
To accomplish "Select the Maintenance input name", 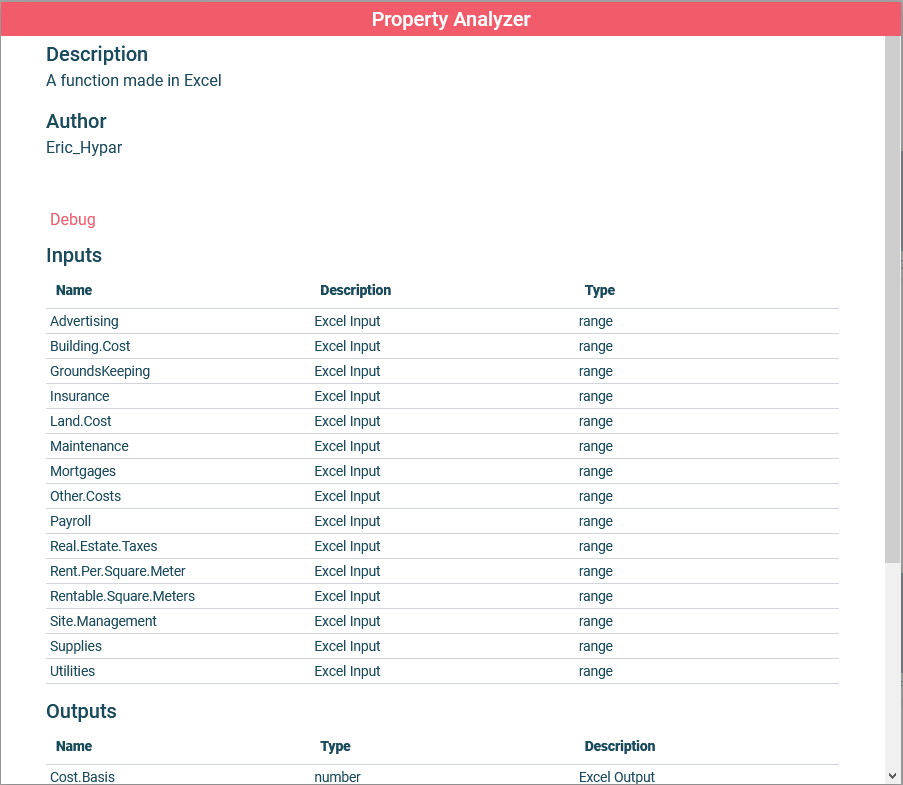I will [89, 446].
